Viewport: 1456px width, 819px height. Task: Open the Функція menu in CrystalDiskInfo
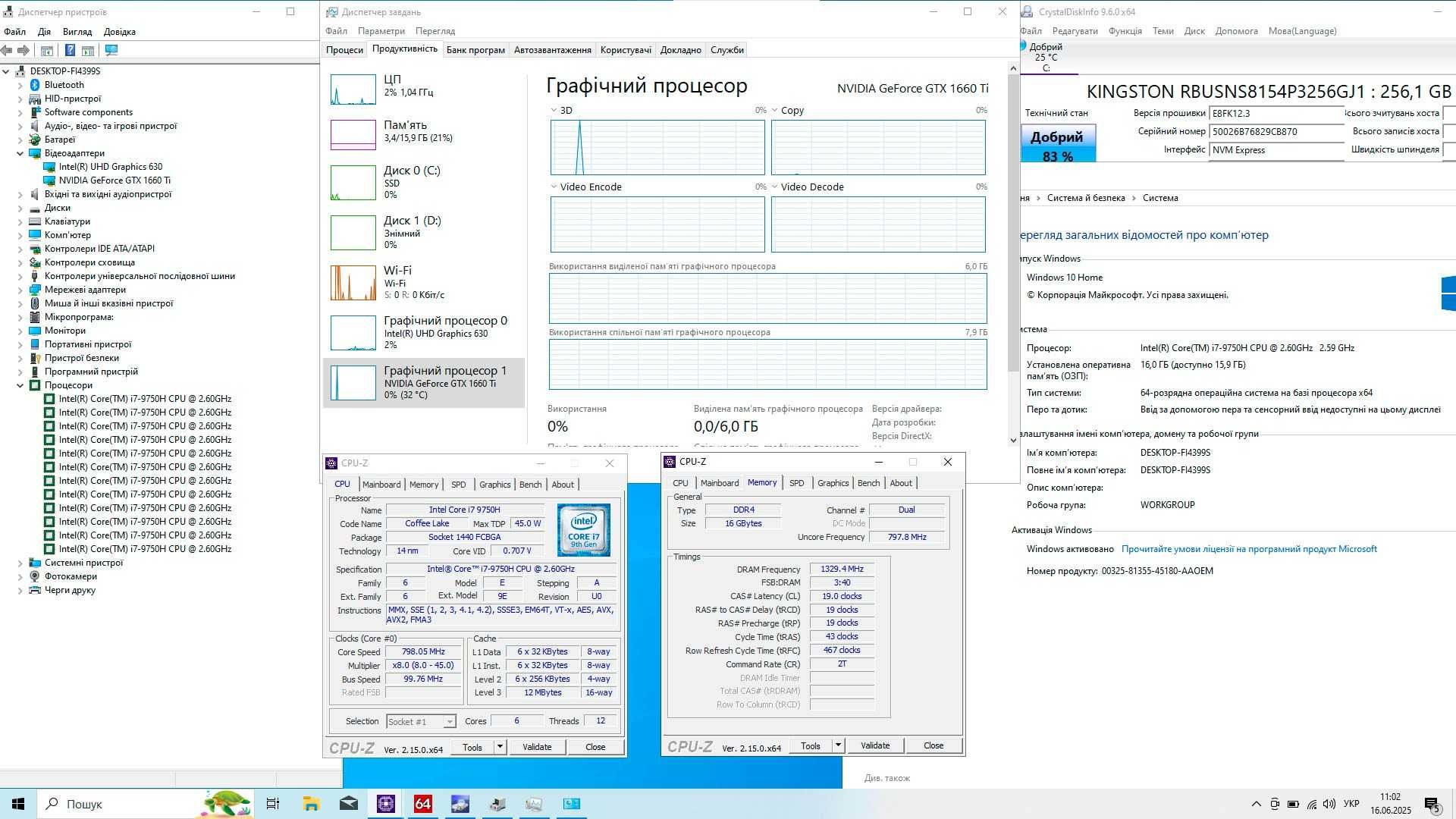pos(1125,31)
